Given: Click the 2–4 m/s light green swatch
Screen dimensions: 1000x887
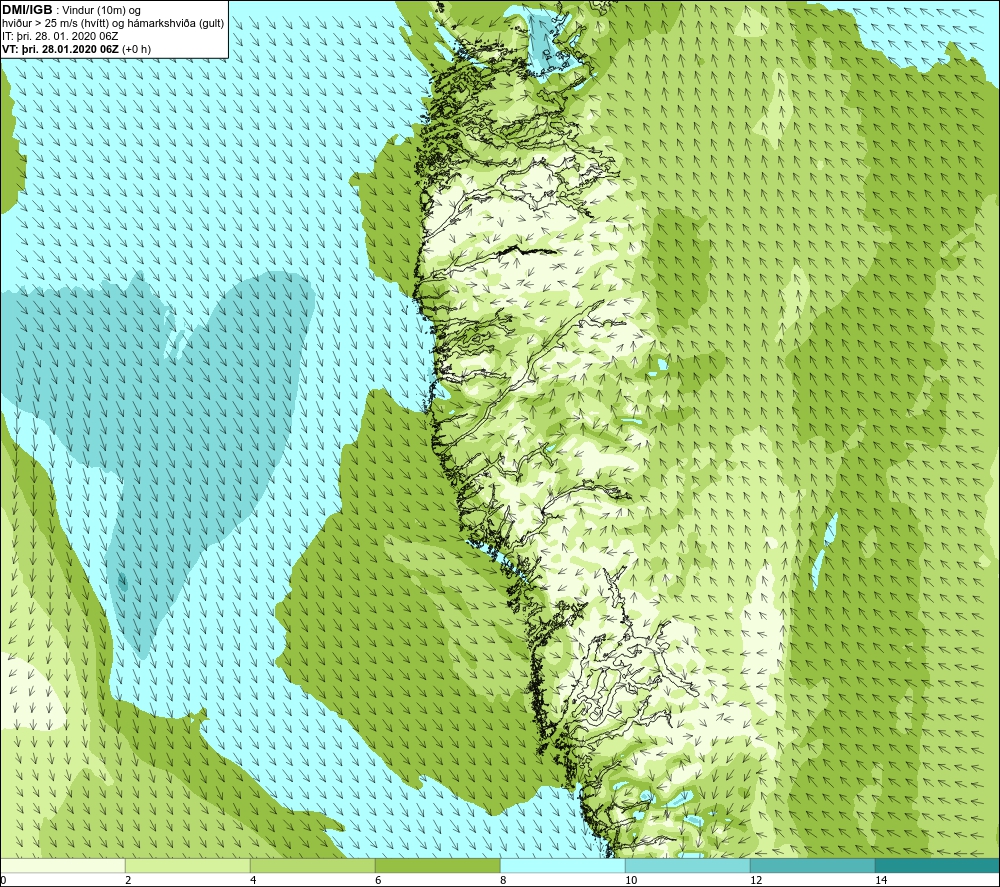Looking at the screenshot, I should [x=188, y=865].
